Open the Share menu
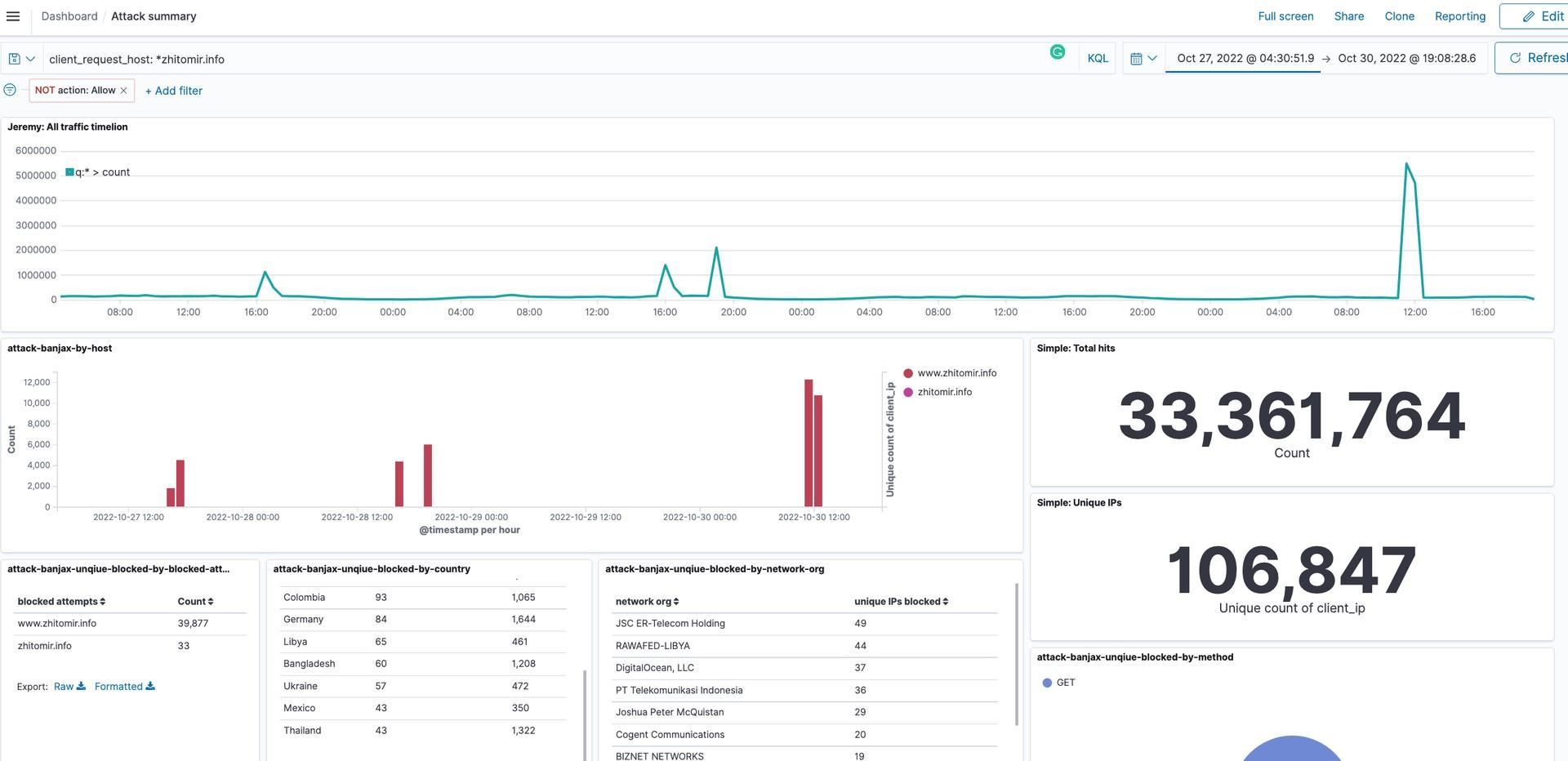Viewport: 1568px width, 761px height. click(x=1348, y=16)
